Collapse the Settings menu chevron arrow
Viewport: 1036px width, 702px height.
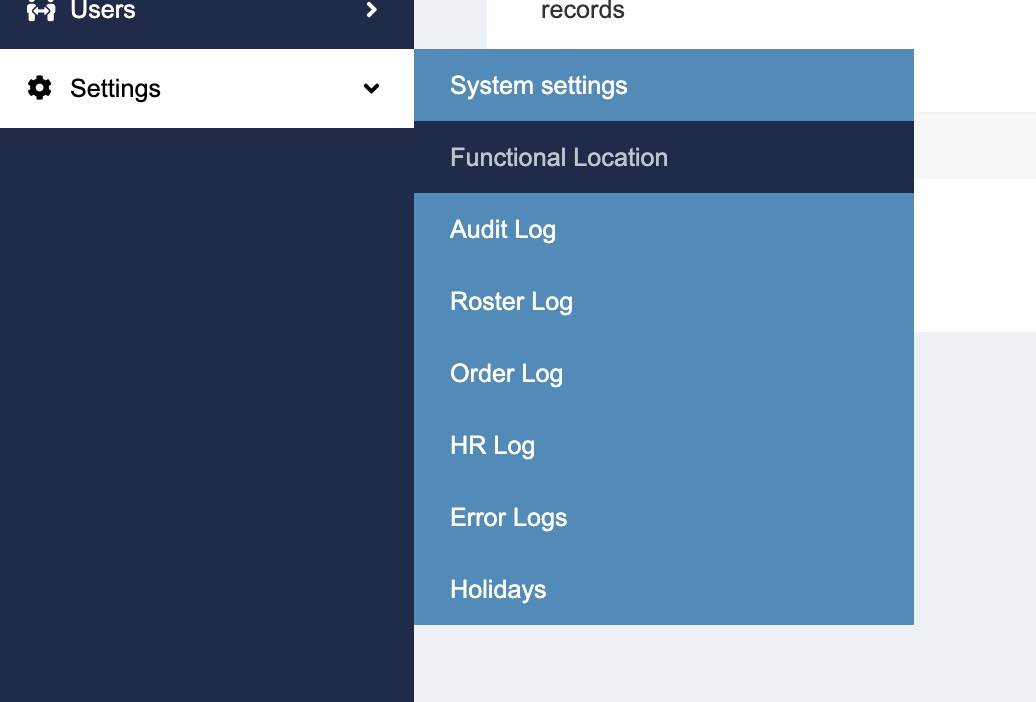click(x=371, y=88)
